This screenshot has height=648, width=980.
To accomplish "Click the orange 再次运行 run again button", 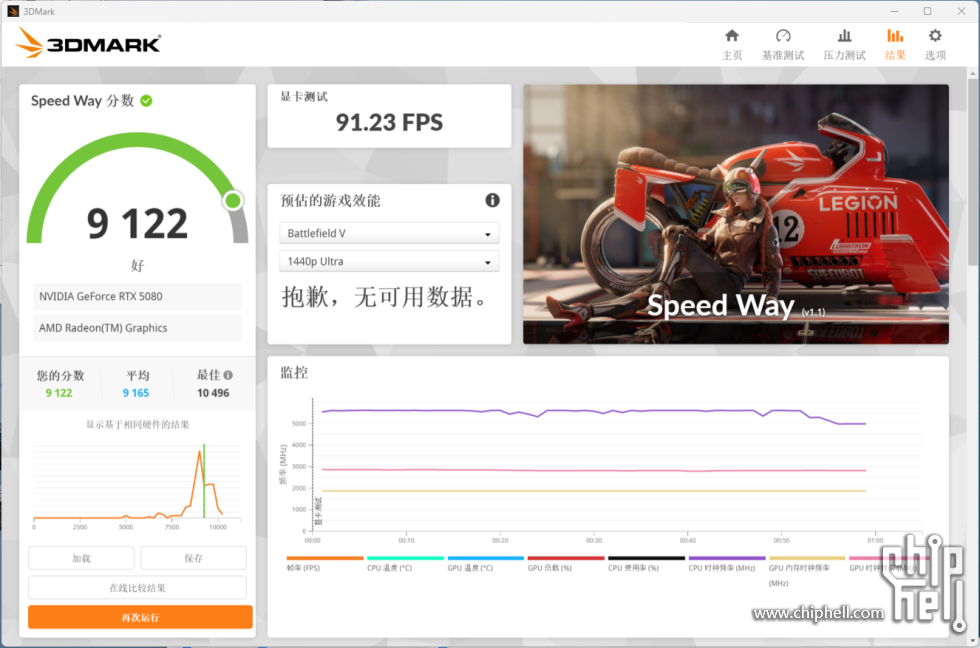I will coord(140,617).
